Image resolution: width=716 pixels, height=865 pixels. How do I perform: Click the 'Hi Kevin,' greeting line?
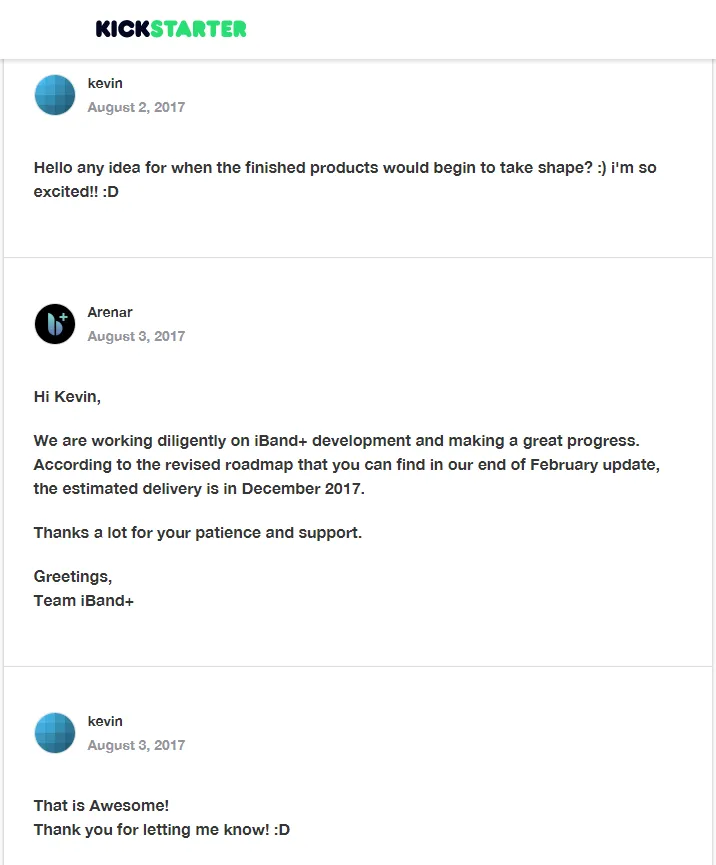(67, 397)
